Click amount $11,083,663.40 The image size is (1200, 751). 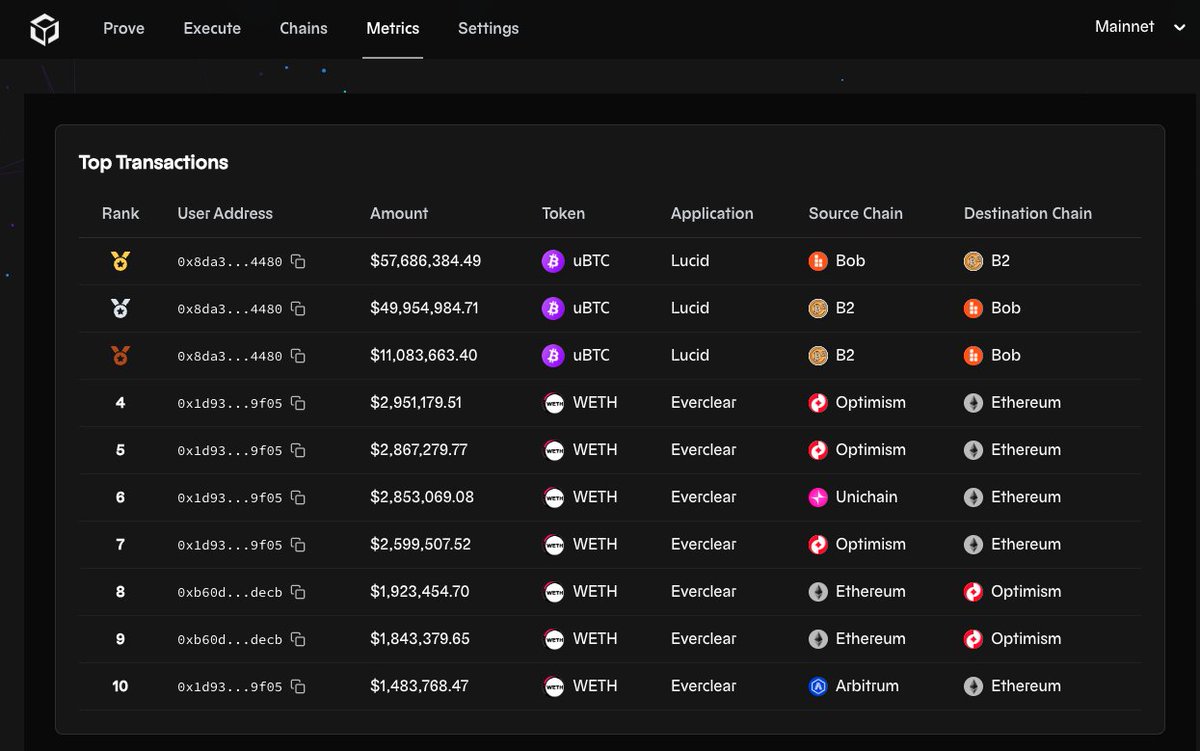click(423, 355)
